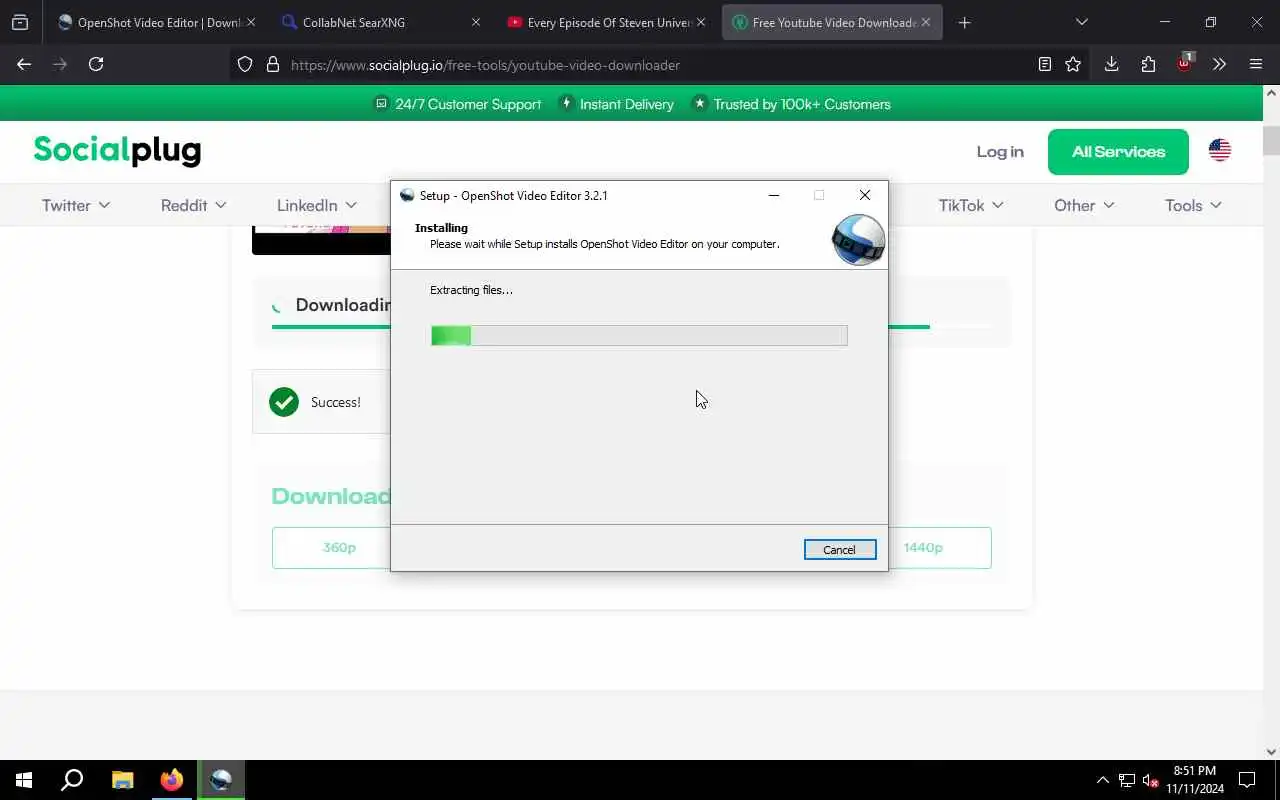Expand the LinkedIn services dropdown
The height and width of the screenshot is (800, 1280).
pos(317,205)
